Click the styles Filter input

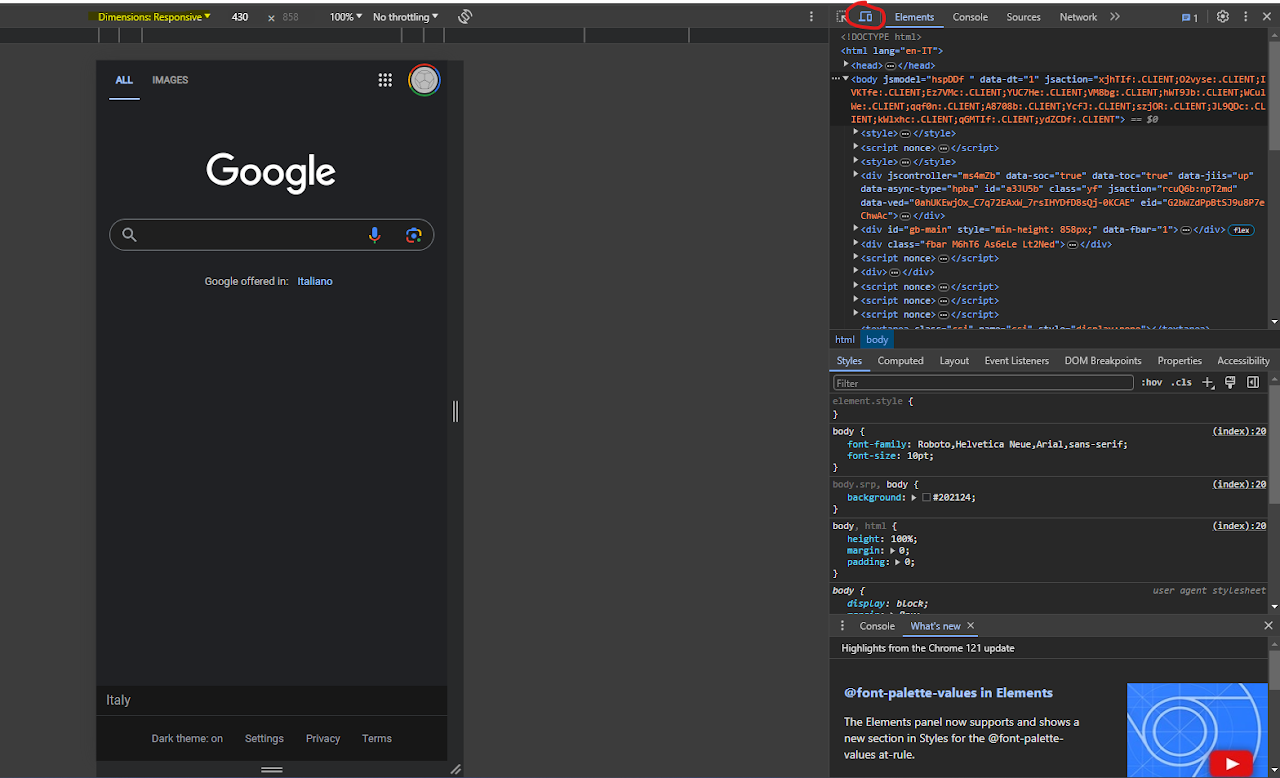tap(984, 383)
